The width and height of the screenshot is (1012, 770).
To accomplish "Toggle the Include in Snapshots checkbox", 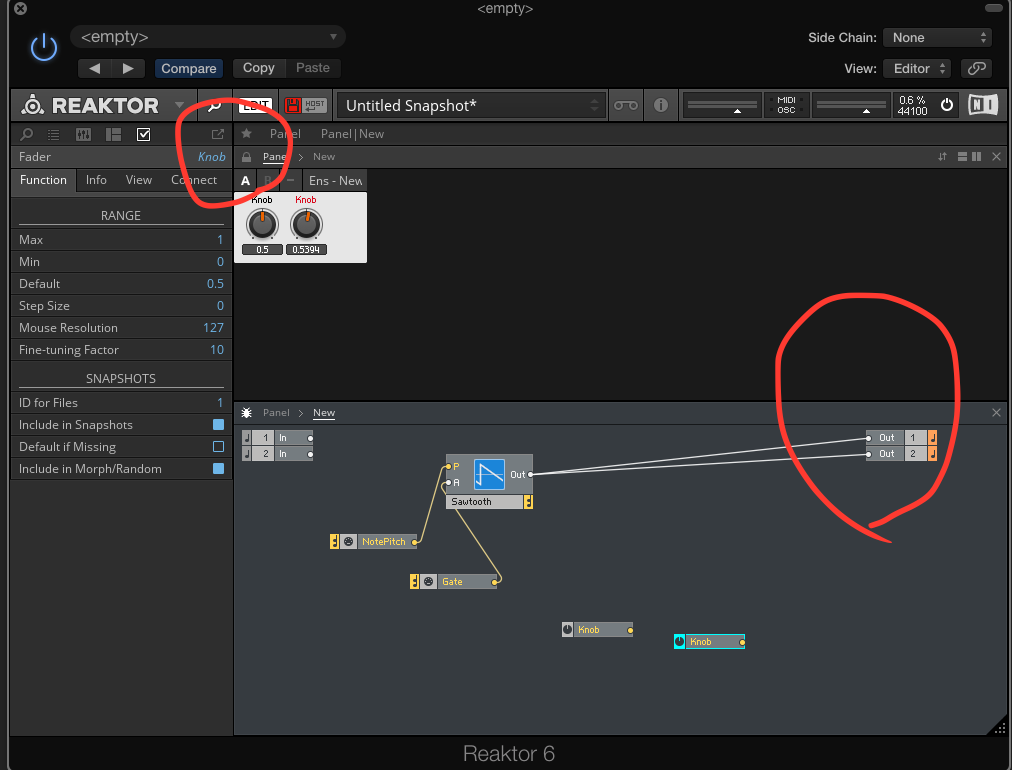I will pos(218,425).
